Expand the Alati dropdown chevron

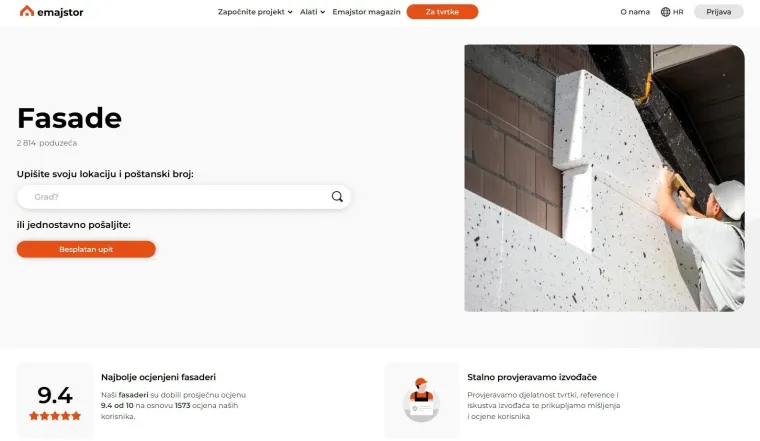click(x=322, y=12)
